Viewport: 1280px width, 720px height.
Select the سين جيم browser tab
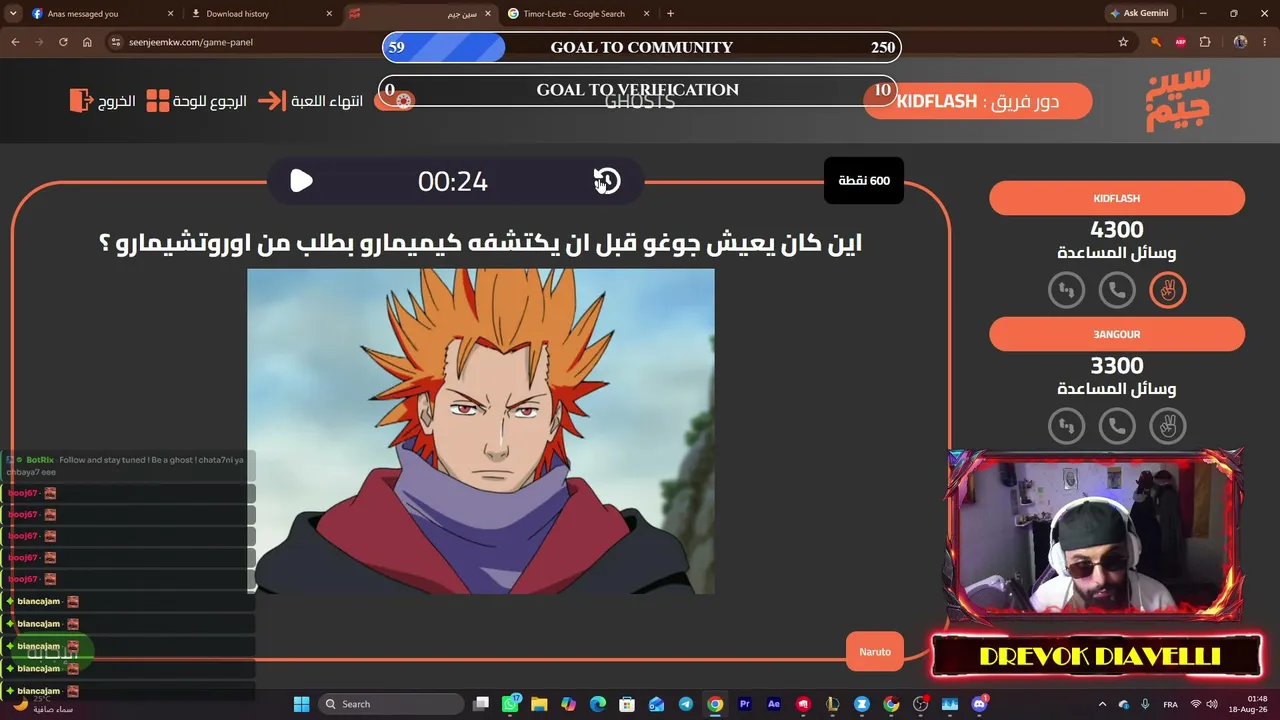tap(419, 14)
